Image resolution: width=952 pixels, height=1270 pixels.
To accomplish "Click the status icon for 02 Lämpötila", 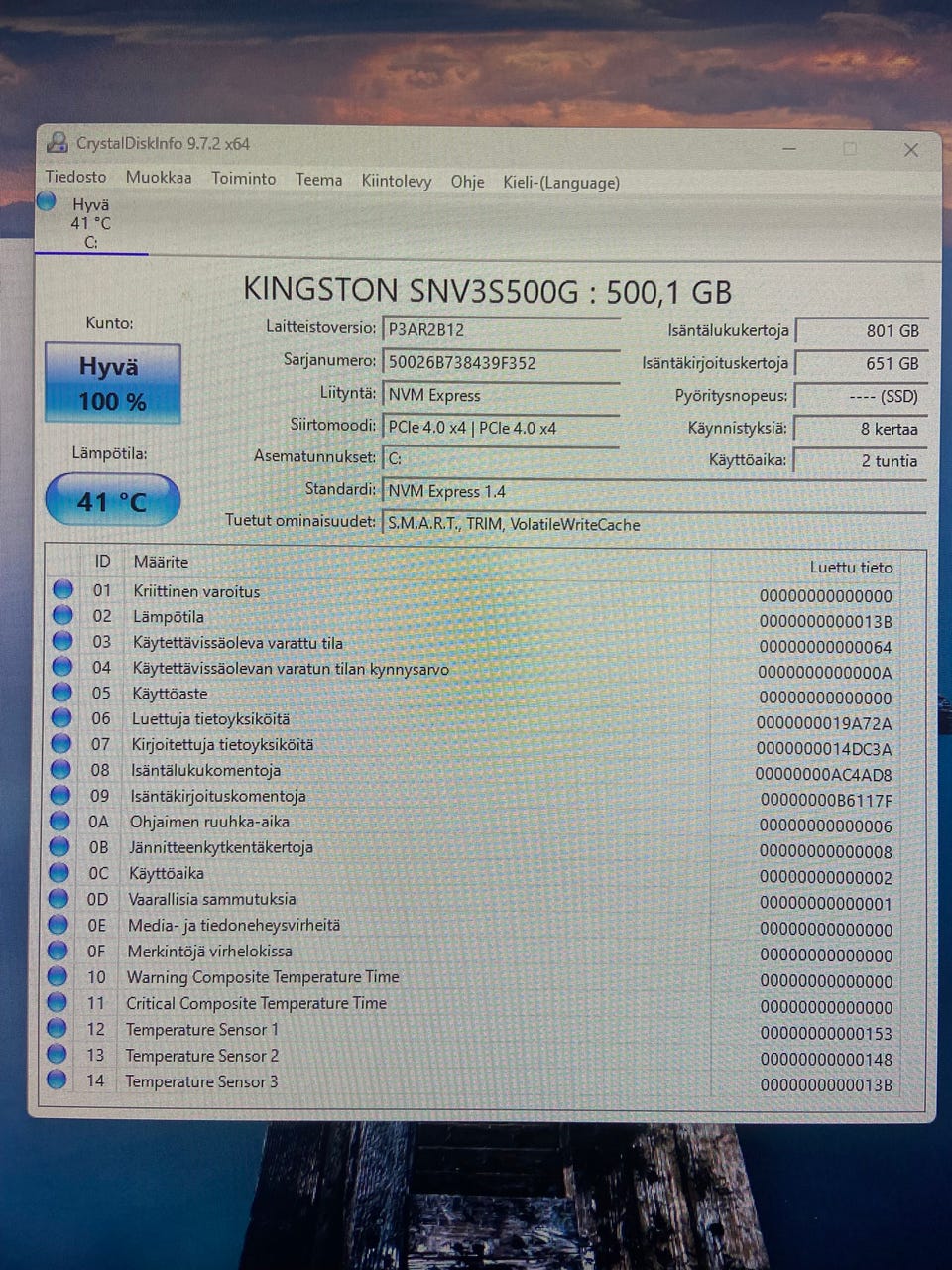I will tap(62, 615).
